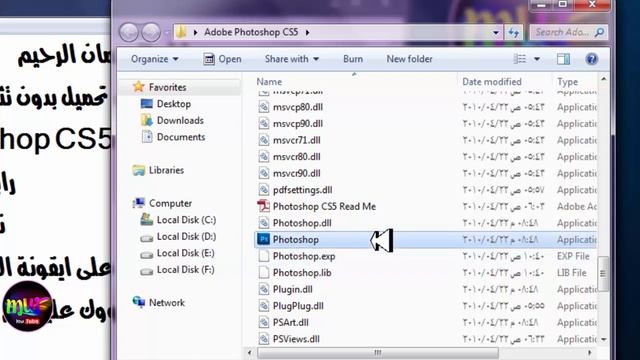Create a New folder
The height and width of the screenshot is (360, 640).
[409, 59]
